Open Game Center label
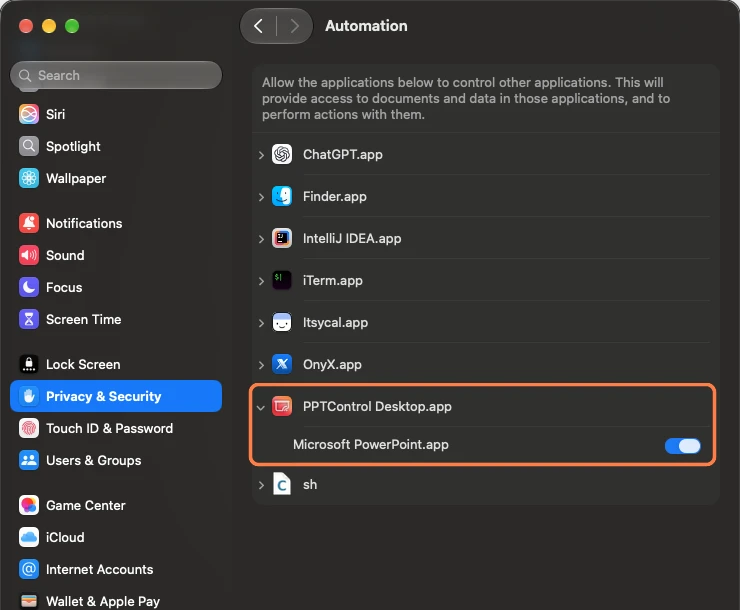This screenshot has height=610, width=740. pos(85,505)
